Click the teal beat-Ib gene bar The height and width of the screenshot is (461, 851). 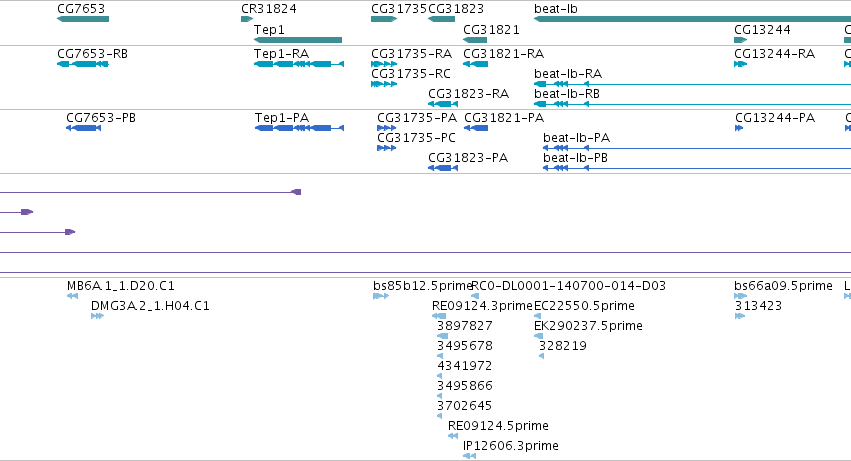(x=693, y=19)
